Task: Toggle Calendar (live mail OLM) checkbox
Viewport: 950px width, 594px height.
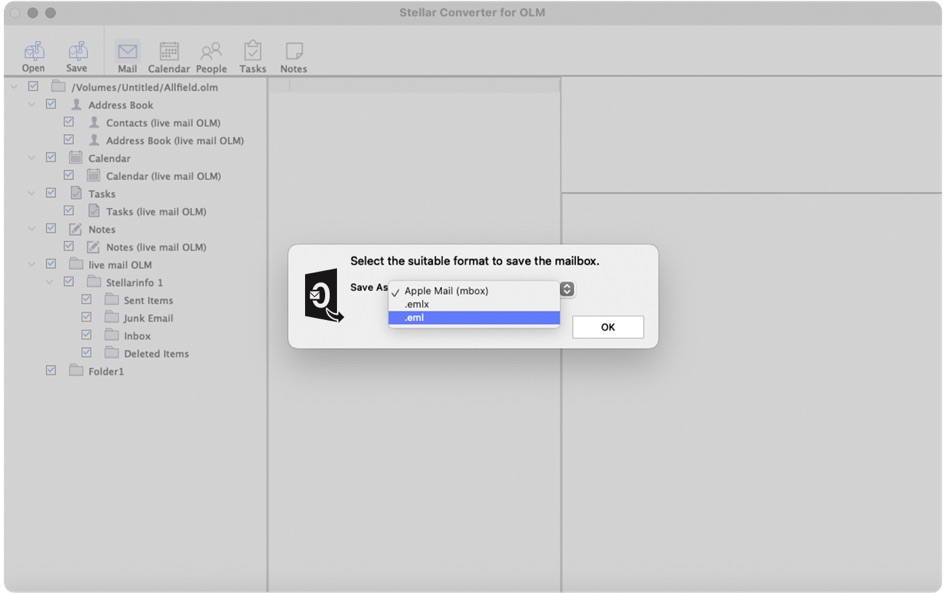Action: point(68,175)
